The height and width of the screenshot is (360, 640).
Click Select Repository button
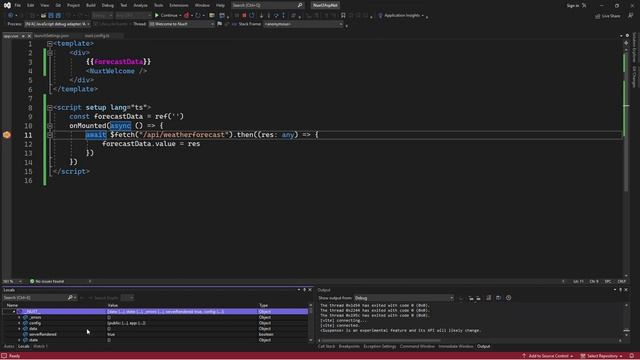[602, 356]
